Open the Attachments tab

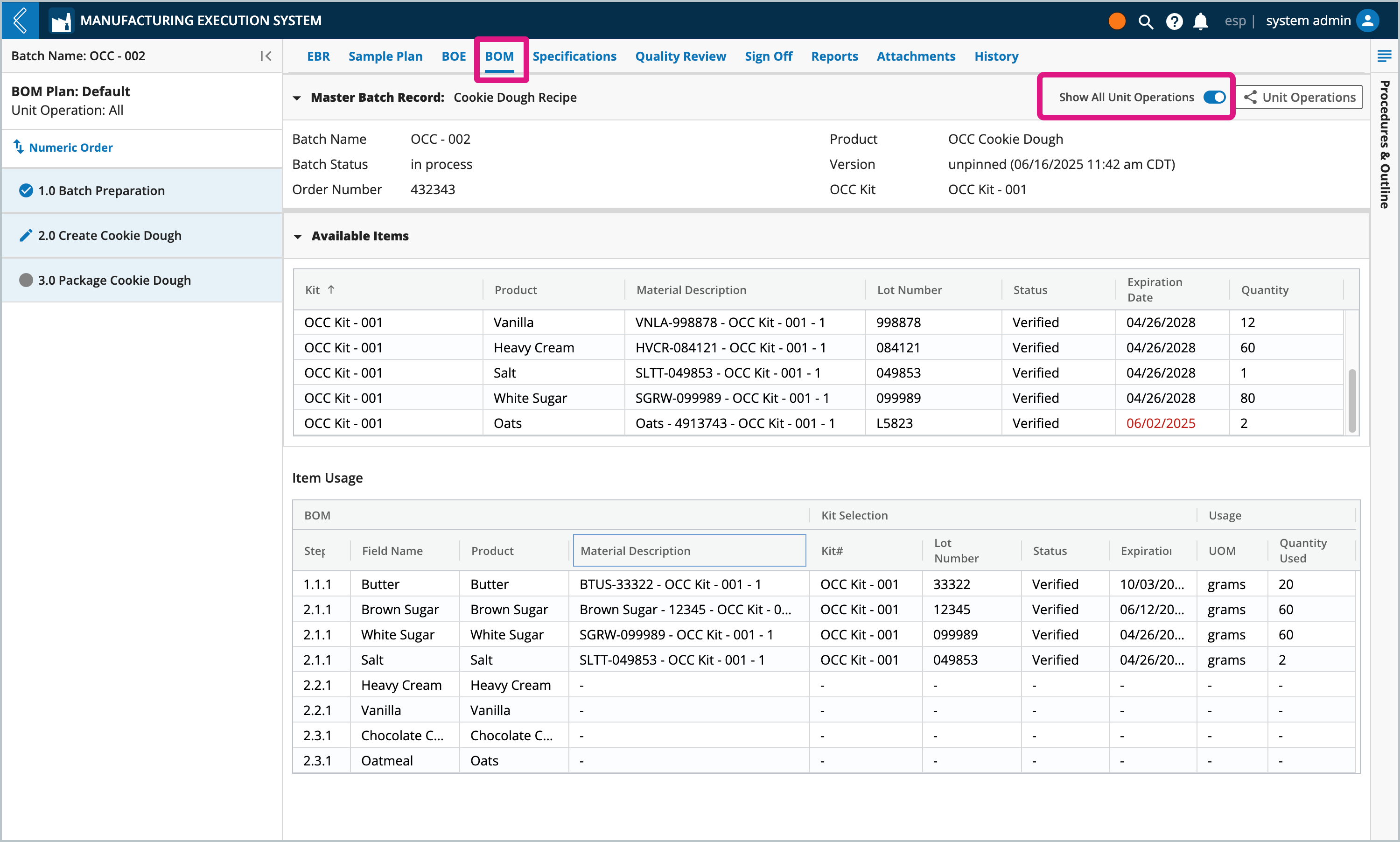point(916,56)
